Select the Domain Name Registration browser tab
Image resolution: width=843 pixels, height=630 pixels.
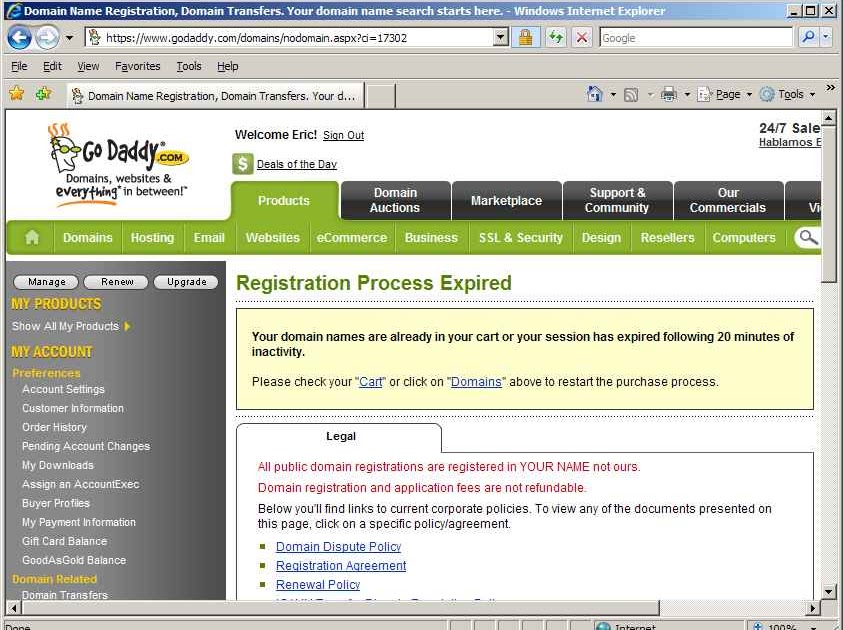coord(215,96)
